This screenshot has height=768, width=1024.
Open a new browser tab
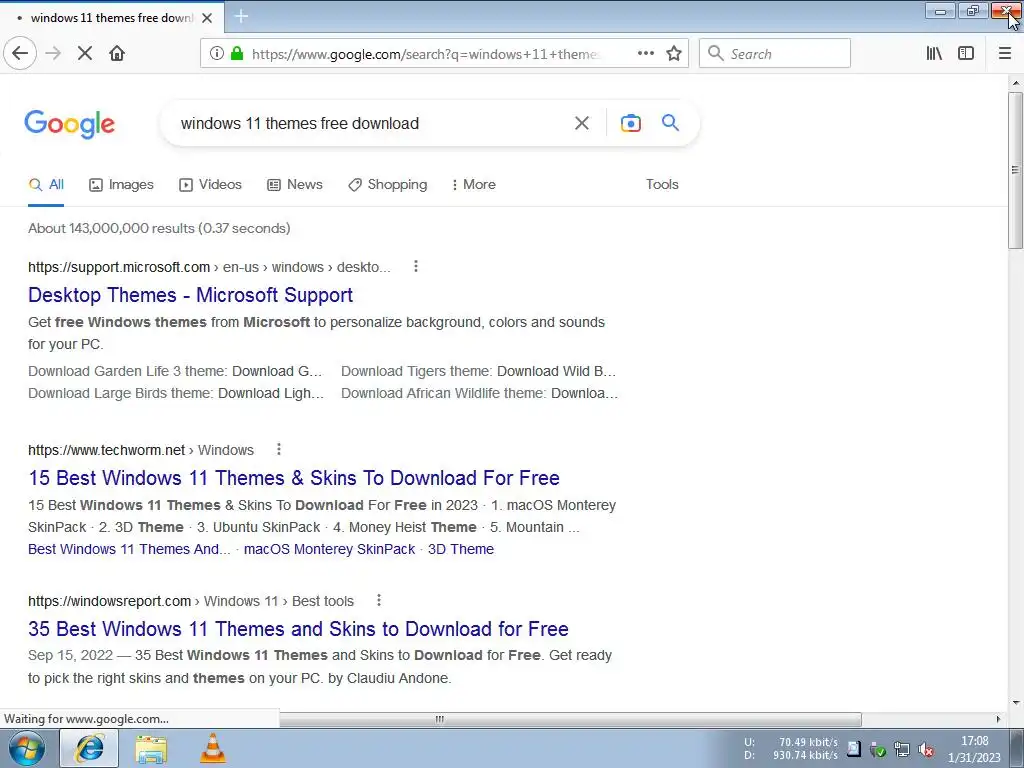pyautogui.click(x=241, y=16)
